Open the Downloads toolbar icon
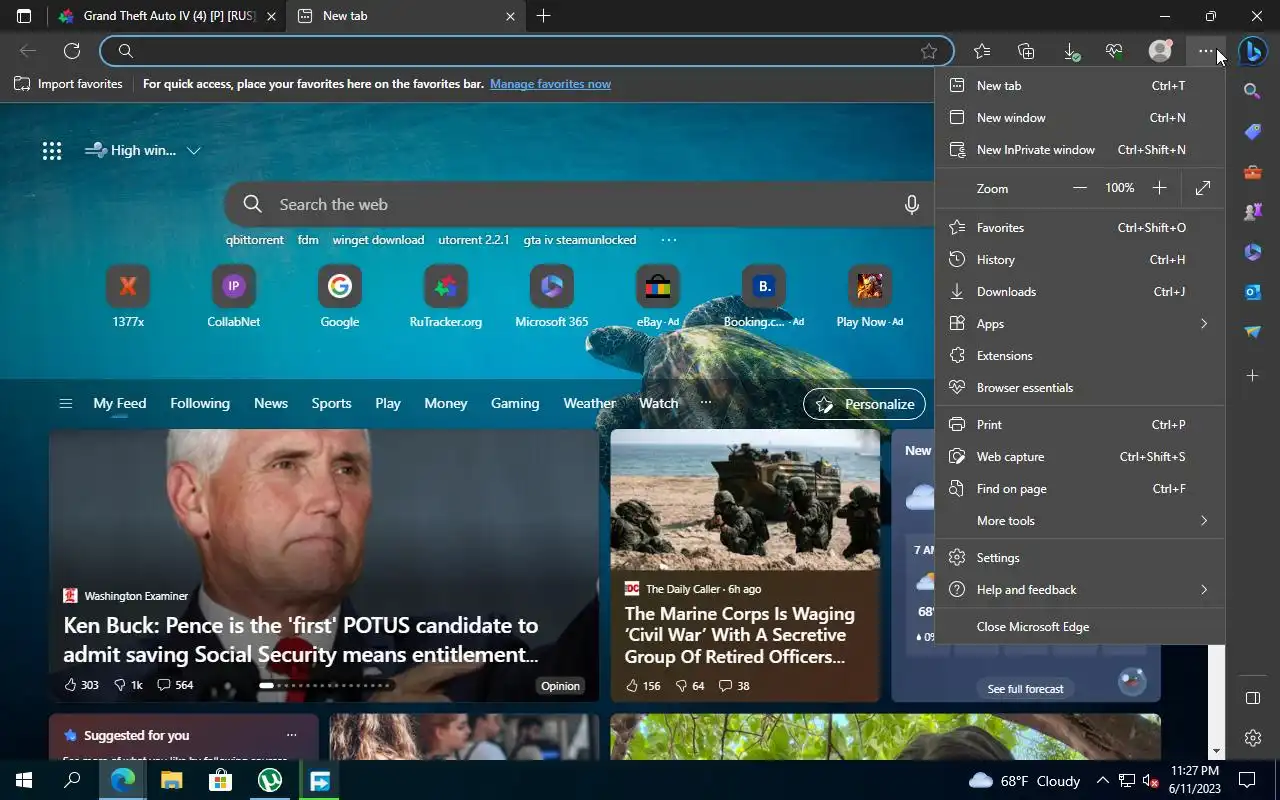Image resolution: width=1280 pixels, height=800 pixels. (x=1070, y=51)
